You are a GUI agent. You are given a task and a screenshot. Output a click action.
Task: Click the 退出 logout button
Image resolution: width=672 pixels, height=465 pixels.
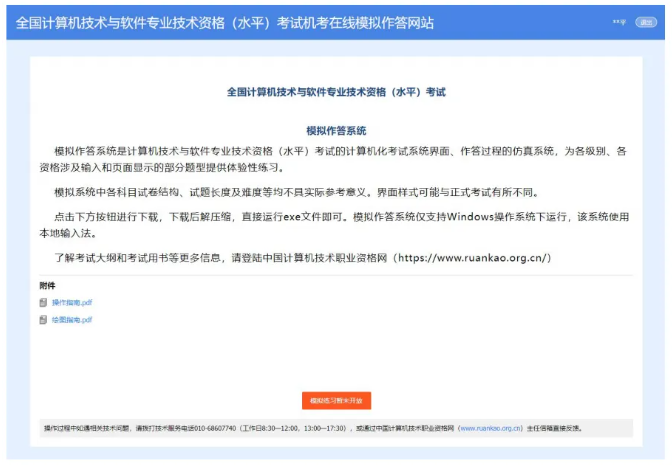tap(645, 22)
